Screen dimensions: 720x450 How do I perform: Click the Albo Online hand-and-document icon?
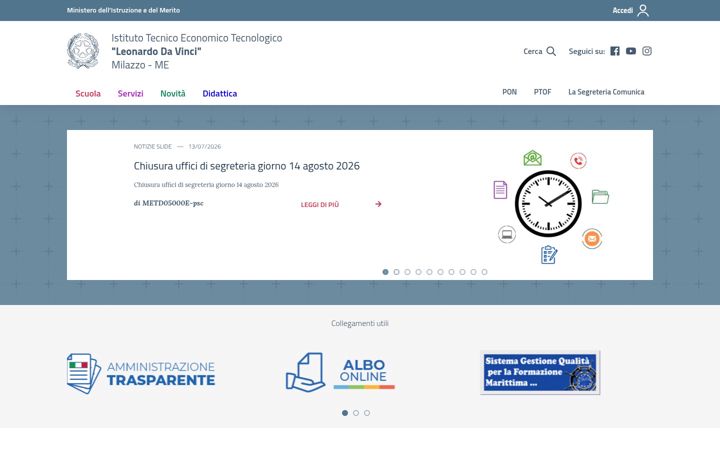[x=305, y=372]
